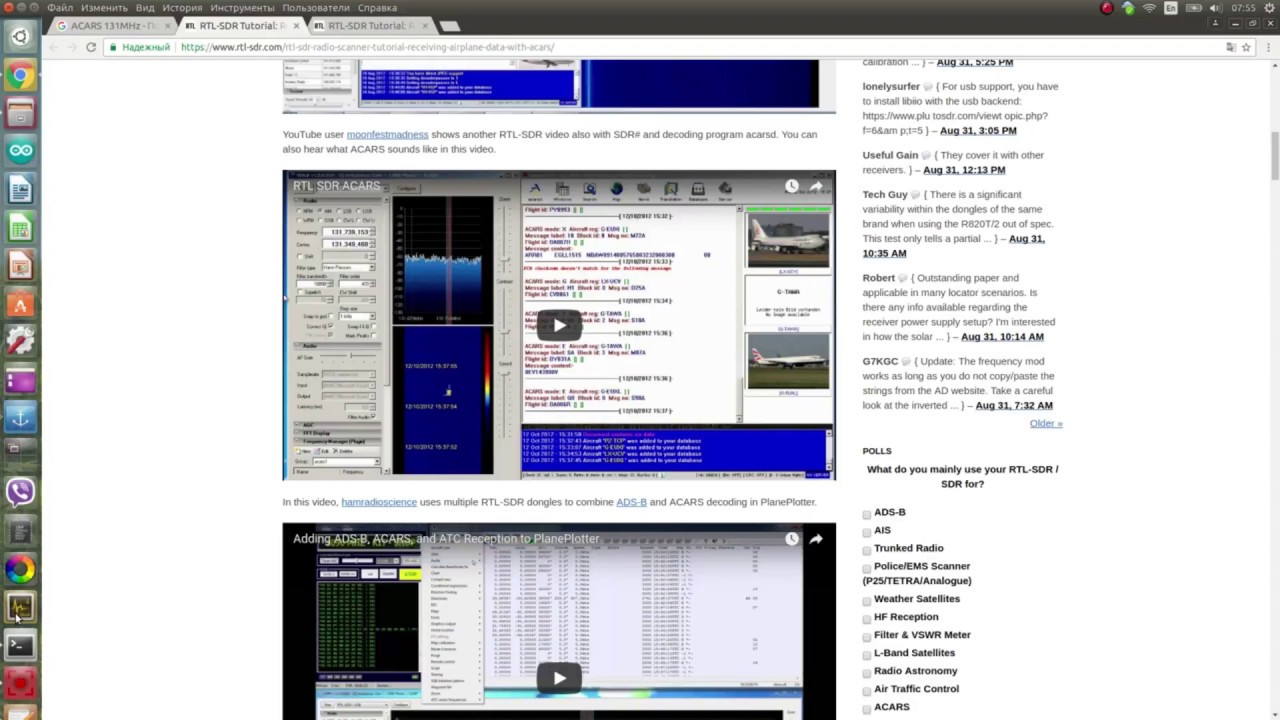The height and width of the screenshot is (720, 1280).
Task: Open the История menu
Action: tap(182, 8)
